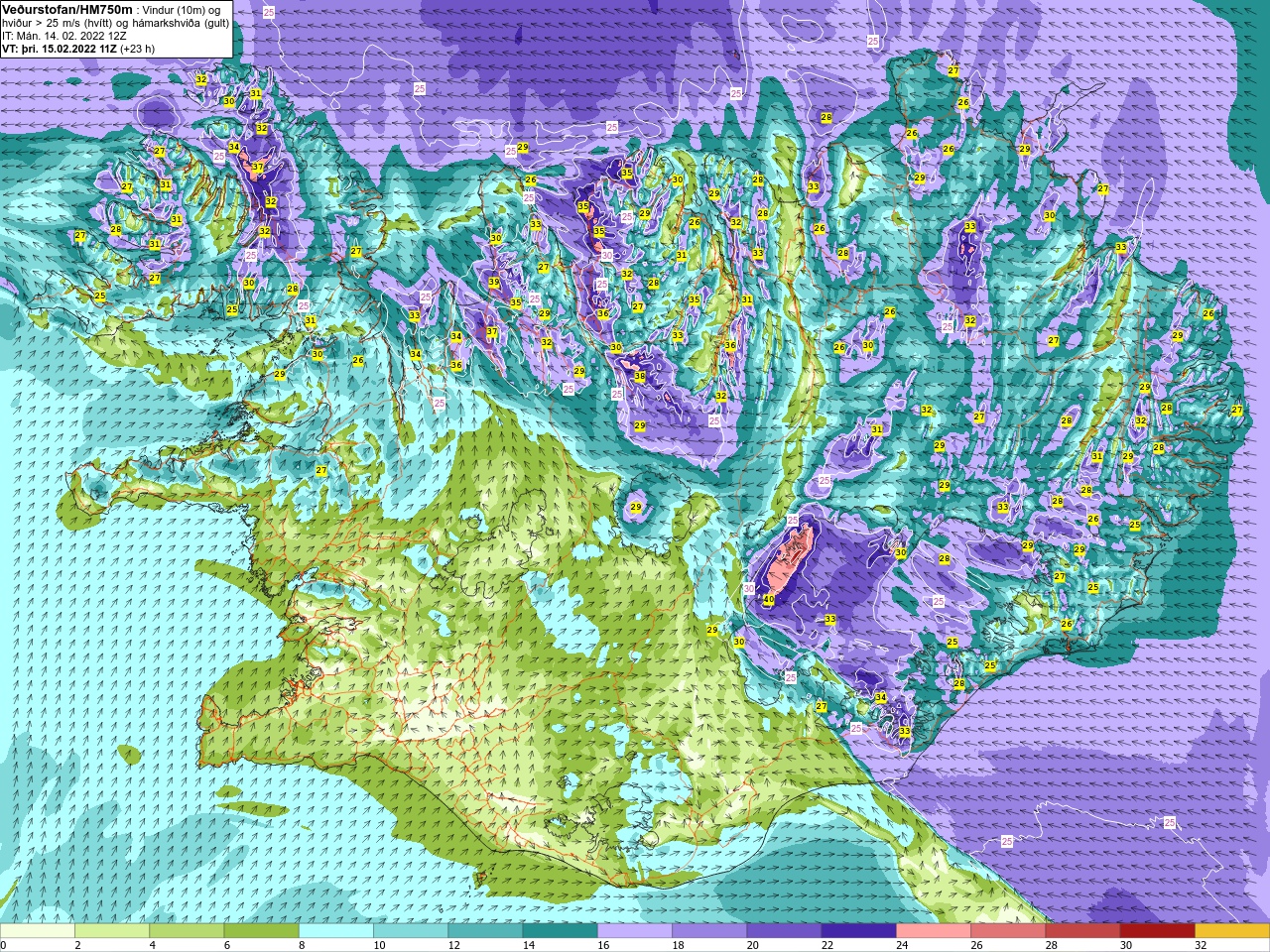Pick the 4–6 m/s legend color swatch
The width and height of the screenshot is (1270, 952).
pyautogui.click(x=187, y=931)
